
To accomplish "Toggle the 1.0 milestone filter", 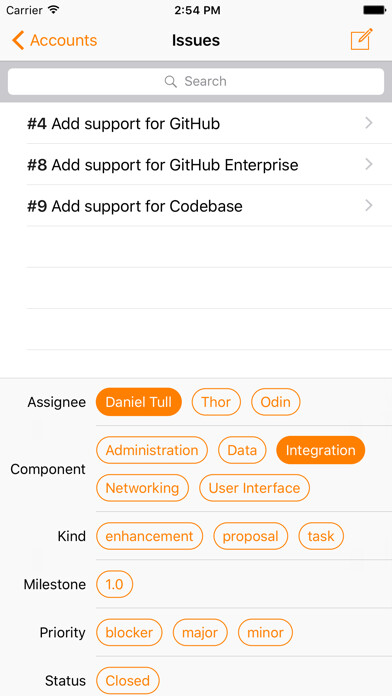I will click(115, 584).
